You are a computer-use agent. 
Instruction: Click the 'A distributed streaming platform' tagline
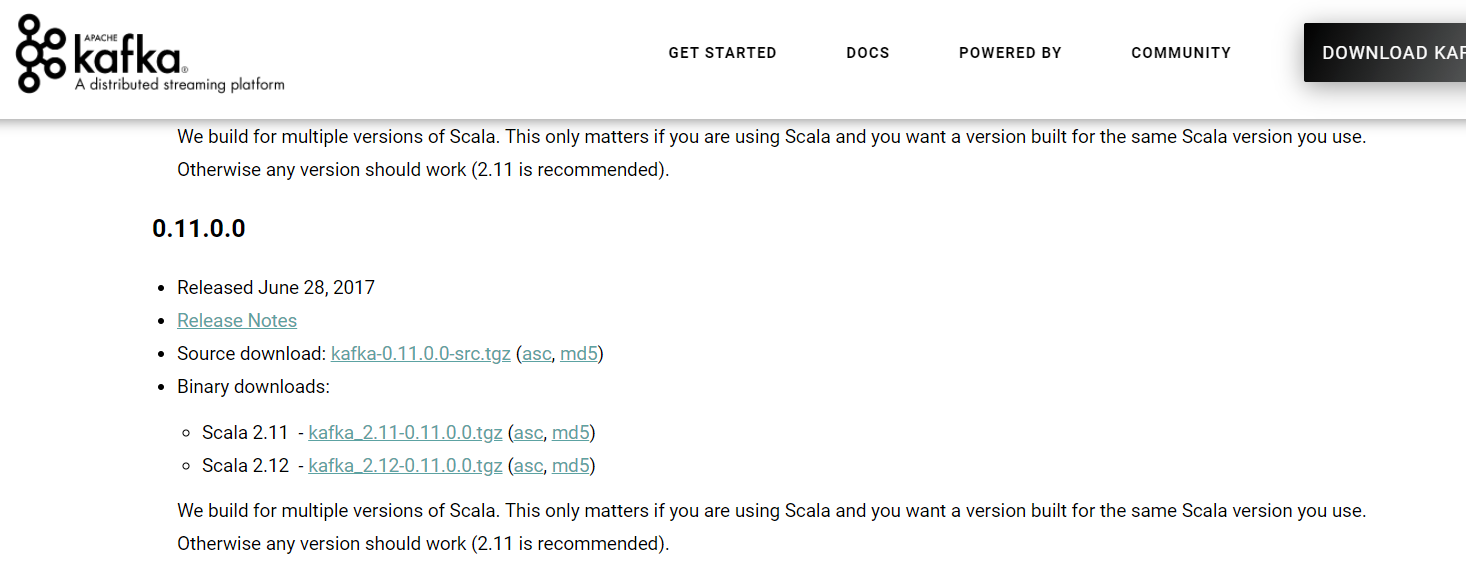coord(180,85)
